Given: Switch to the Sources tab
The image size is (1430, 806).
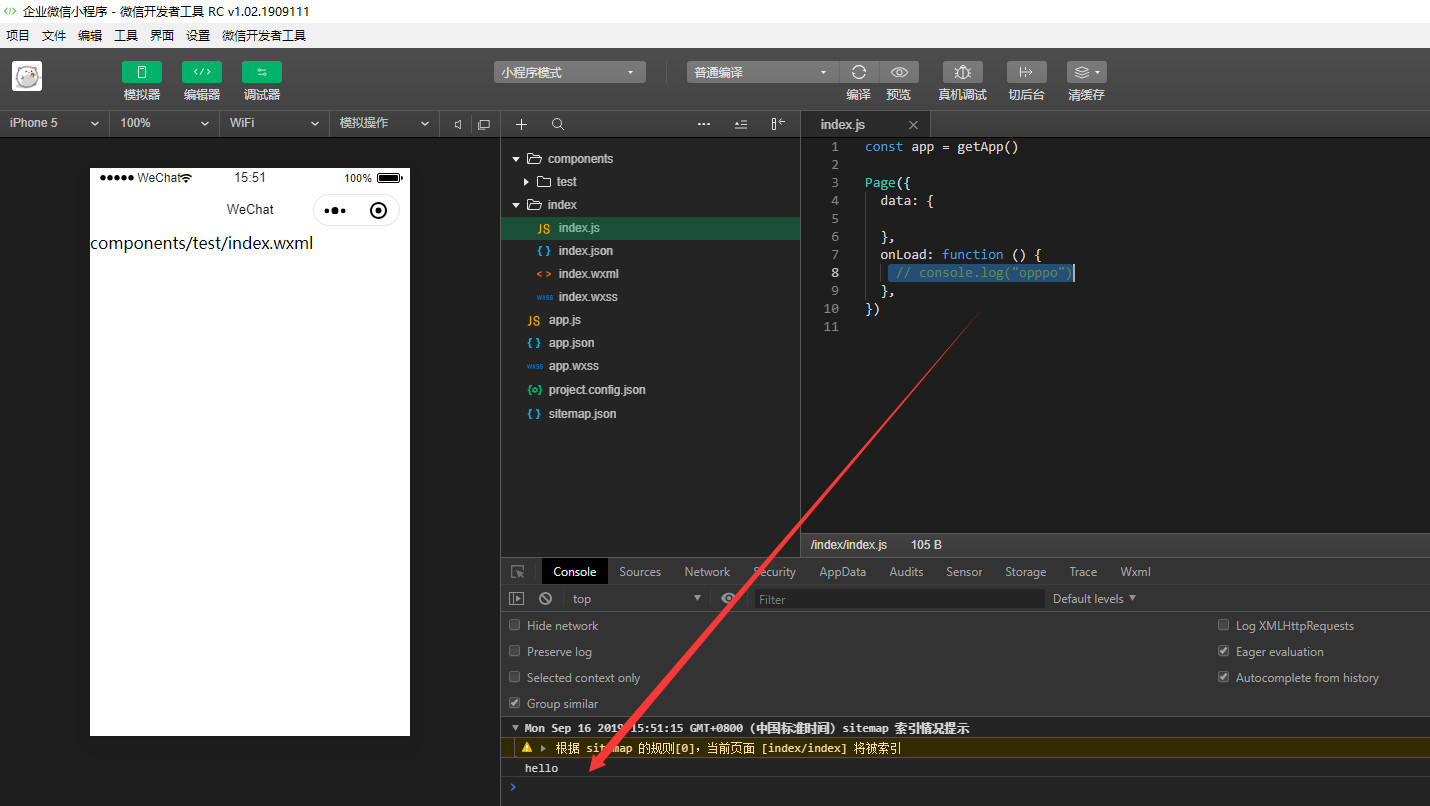Looking at the screenshot, I should (x=640, y=572).
